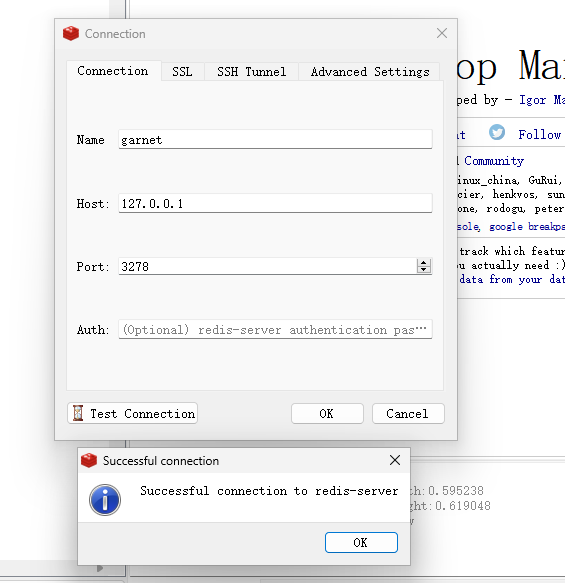The image size is (565, 583).
Task: Click the Host field with 127.0.0.1
Action: [x=275, y=203]
